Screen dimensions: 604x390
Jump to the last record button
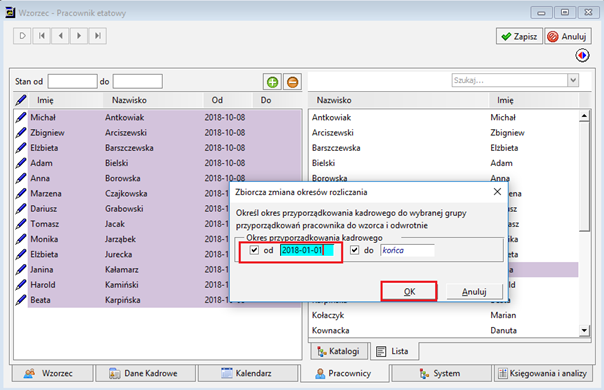[98, 36]
